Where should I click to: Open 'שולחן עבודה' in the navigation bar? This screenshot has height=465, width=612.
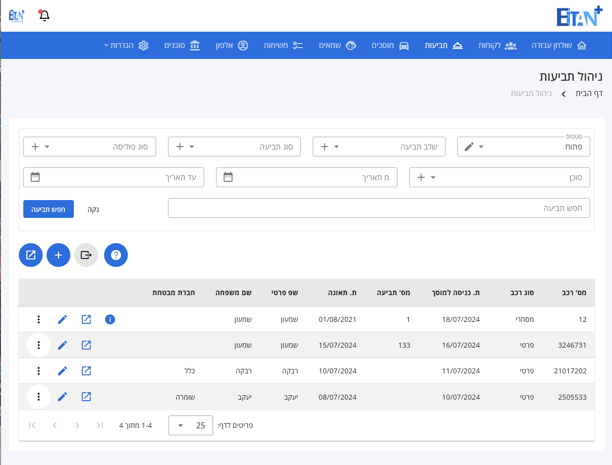(x=559, y=45)
